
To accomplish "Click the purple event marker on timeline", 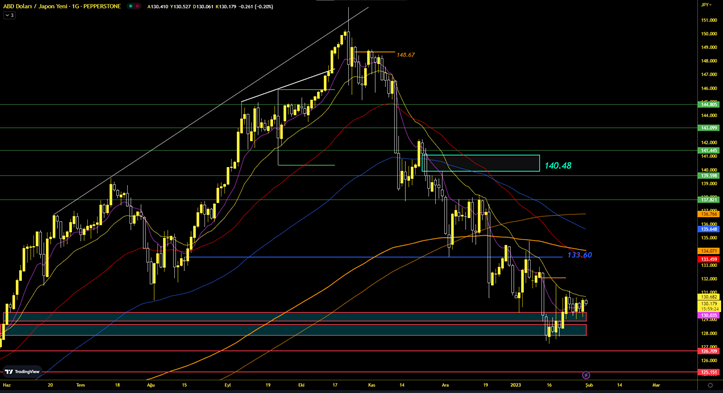I will (586, 375).
